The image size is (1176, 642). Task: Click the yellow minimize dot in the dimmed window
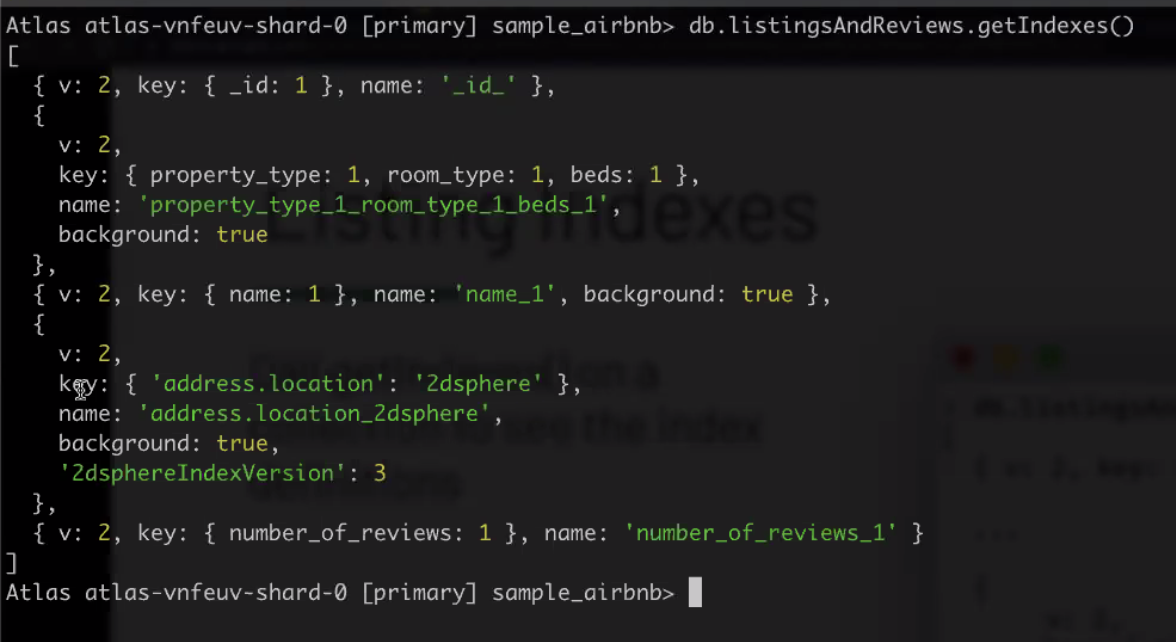click(1006, 356)
